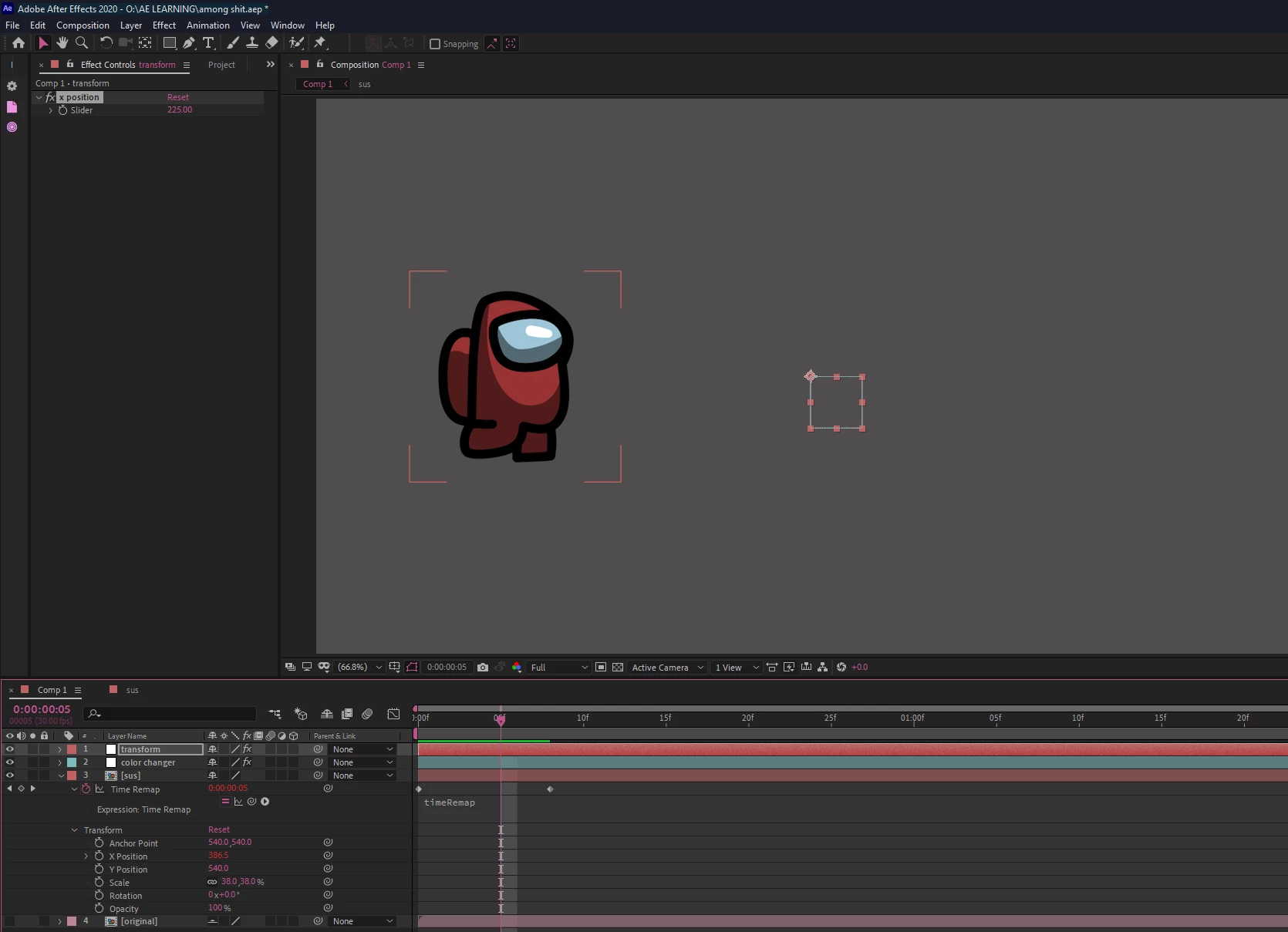
Task: Open the Parent dropdown for transform layer
Action: [362, 749]
